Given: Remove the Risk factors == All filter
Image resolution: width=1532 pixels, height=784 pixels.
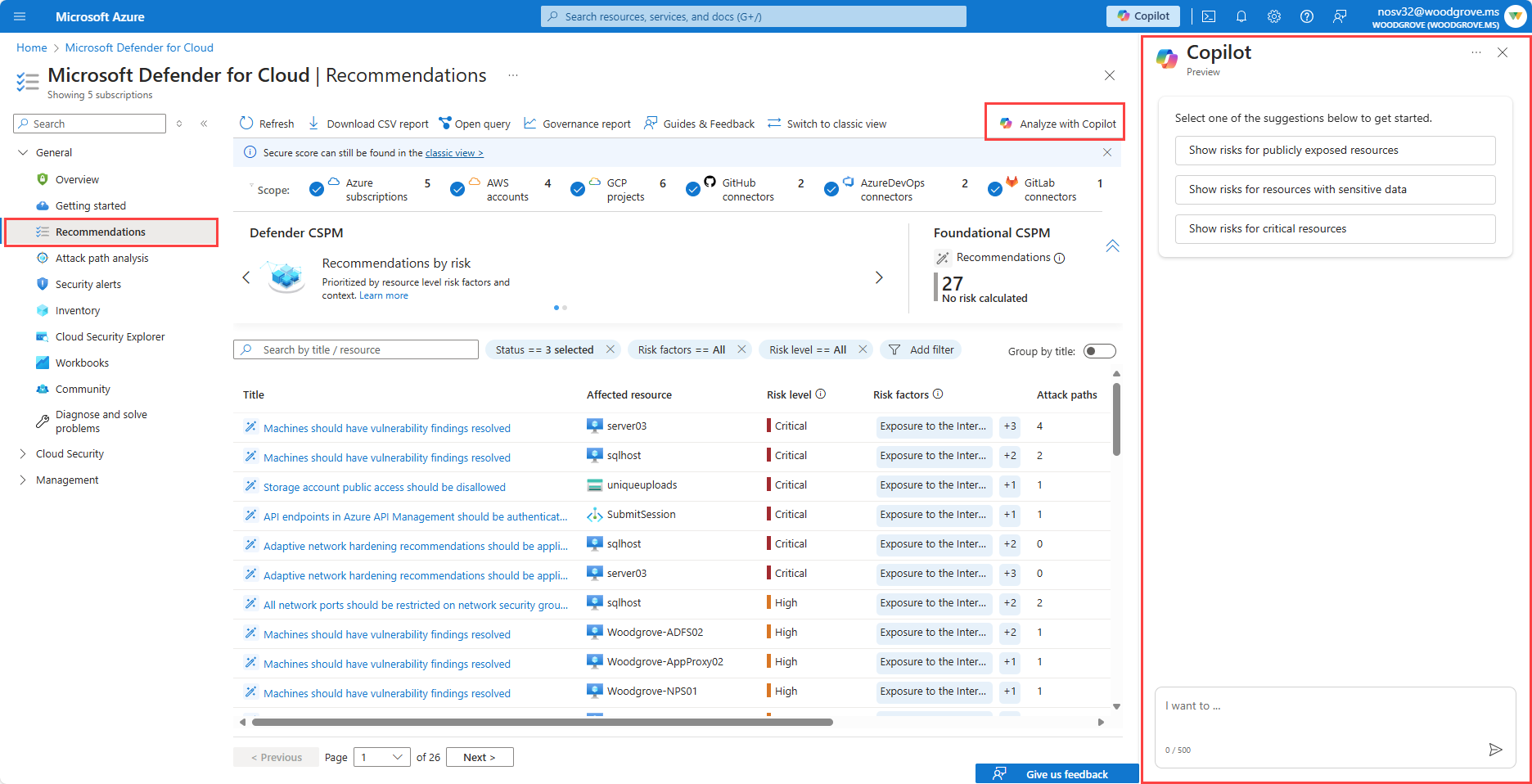Looking at the screenshot, I should (741, 349).
